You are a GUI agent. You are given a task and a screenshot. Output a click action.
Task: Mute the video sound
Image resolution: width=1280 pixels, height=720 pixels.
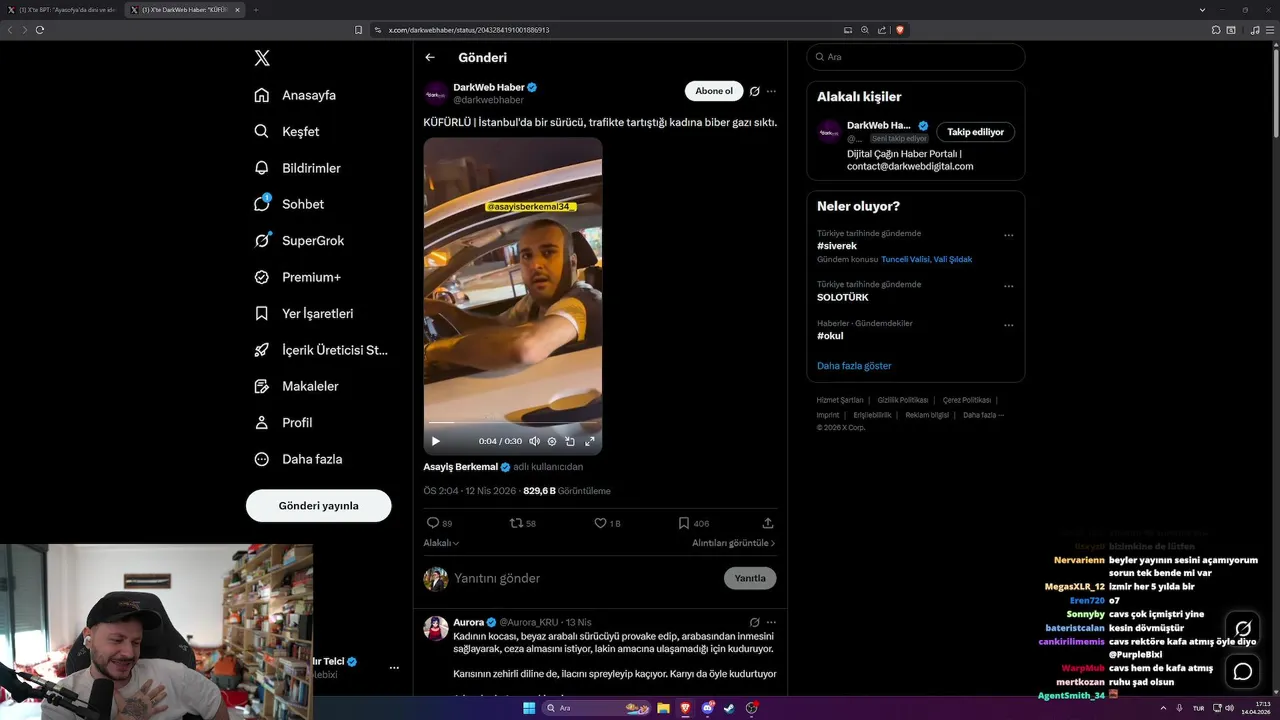coord(535,441)
